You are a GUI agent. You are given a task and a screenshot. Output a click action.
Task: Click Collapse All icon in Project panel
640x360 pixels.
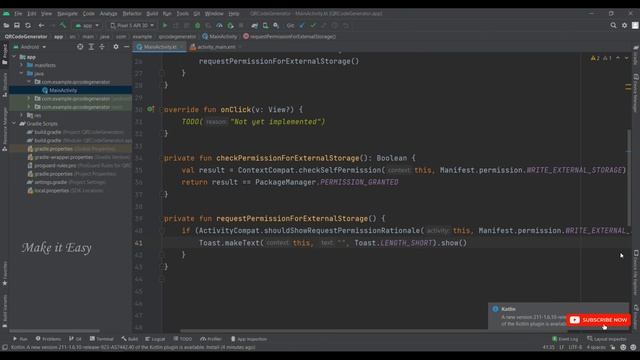click(x=102, y=47)
